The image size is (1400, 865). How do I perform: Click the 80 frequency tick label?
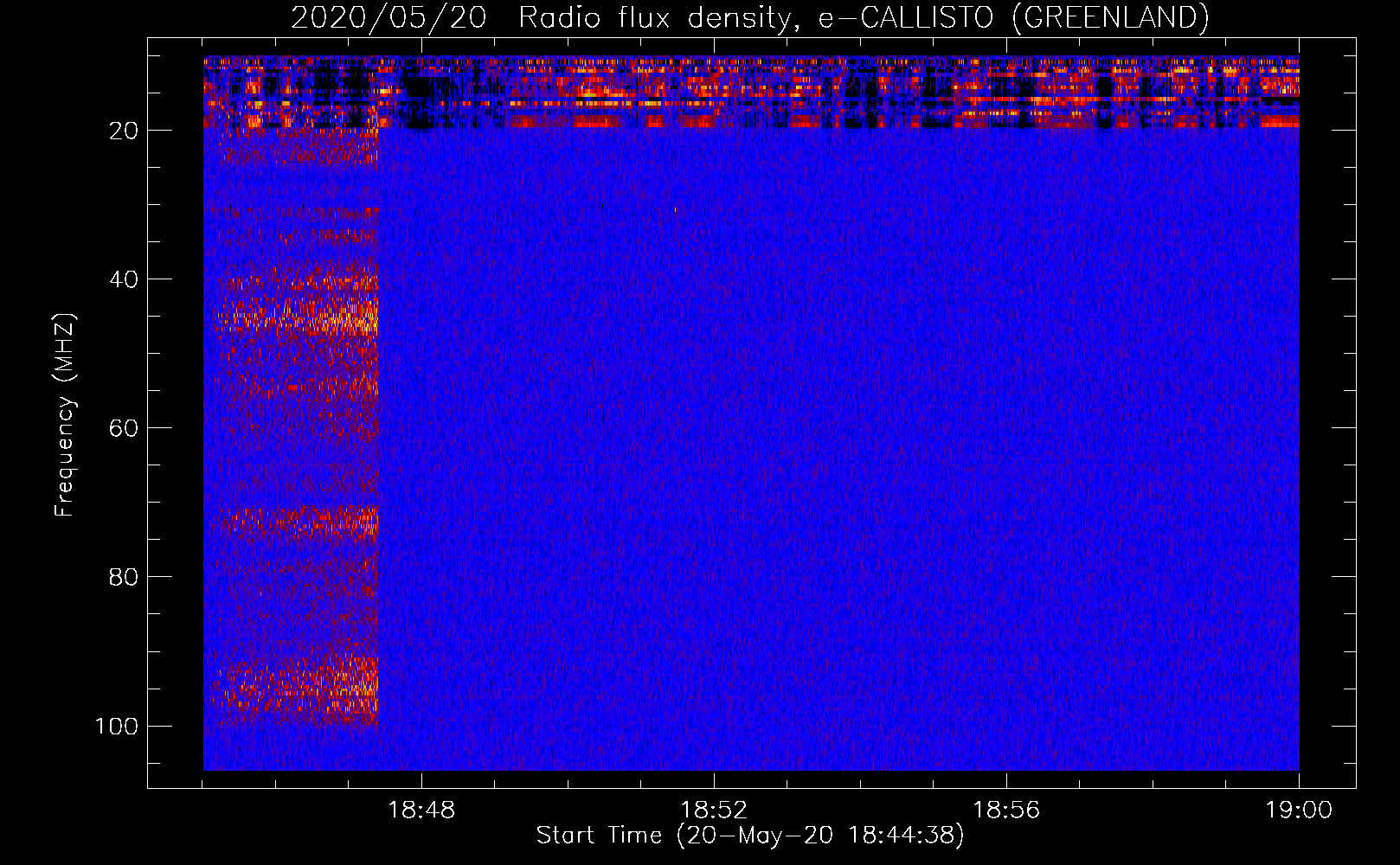(x=124, y=577)
